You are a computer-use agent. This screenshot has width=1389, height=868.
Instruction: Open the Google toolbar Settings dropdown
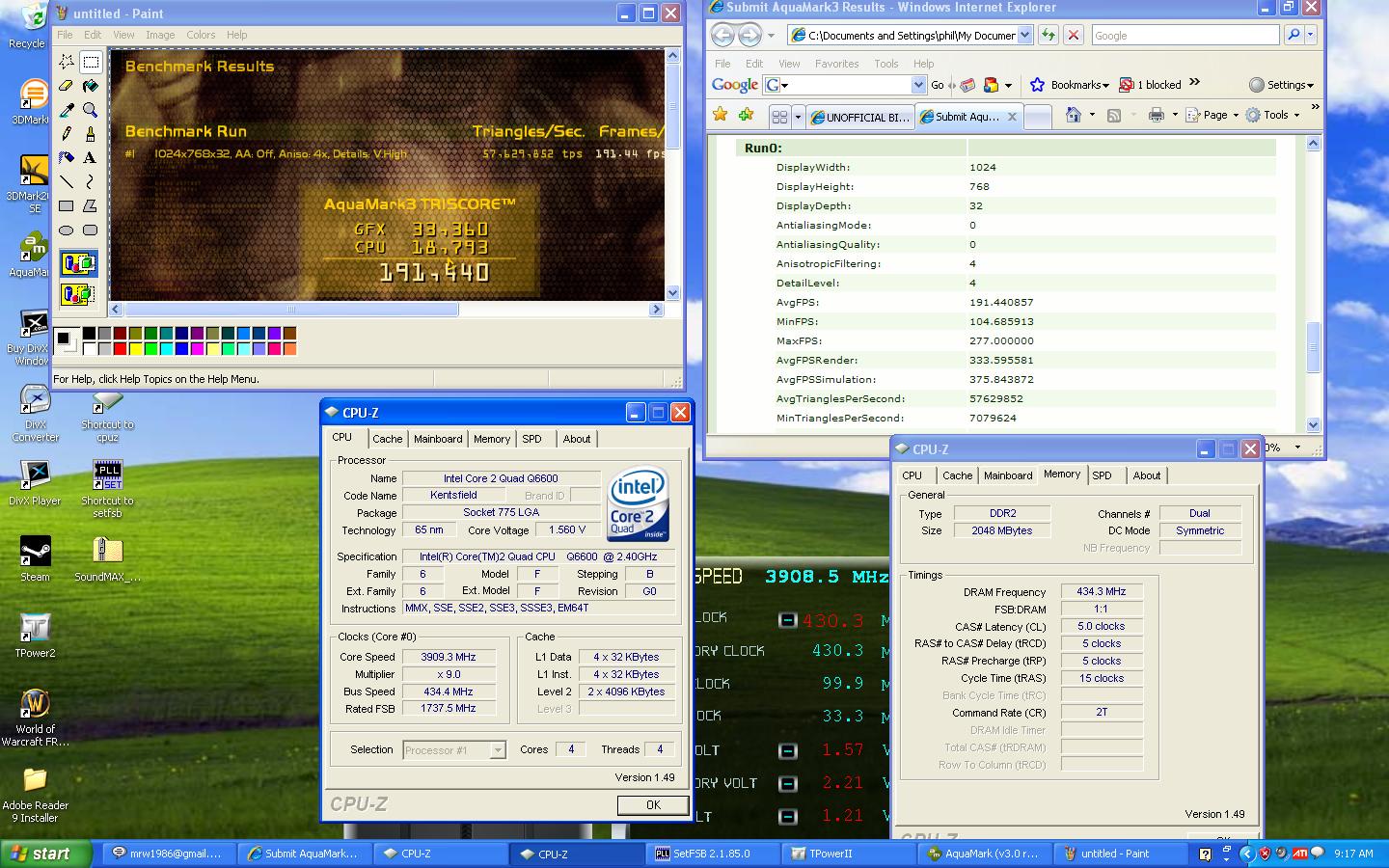tap(1281, 85)
